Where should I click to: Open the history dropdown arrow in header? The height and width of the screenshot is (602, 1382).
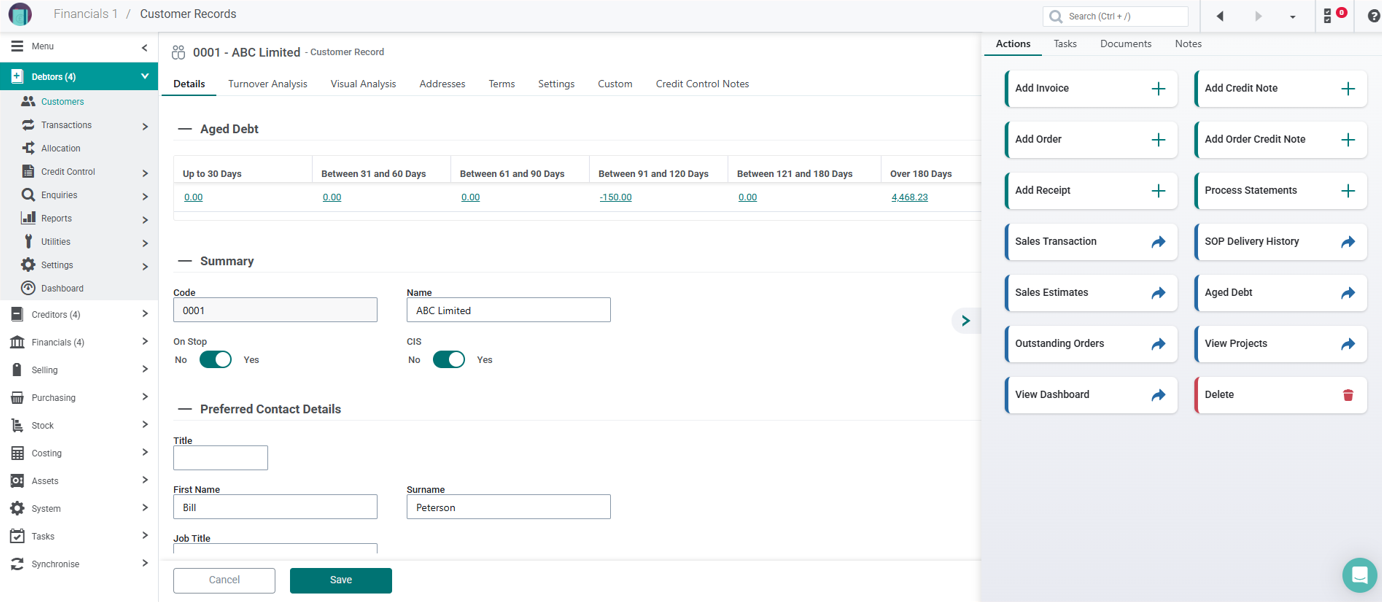1292,17
